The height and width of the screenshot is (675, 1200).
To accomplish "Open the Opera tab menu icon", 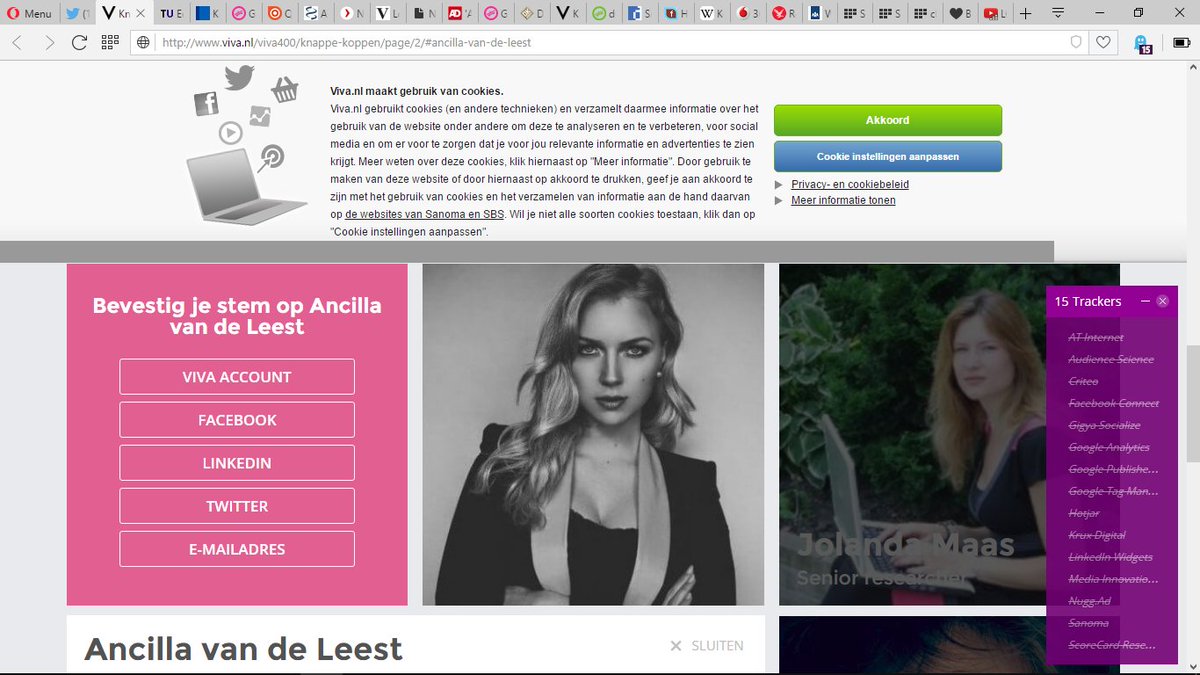I will pos(1059,13).
